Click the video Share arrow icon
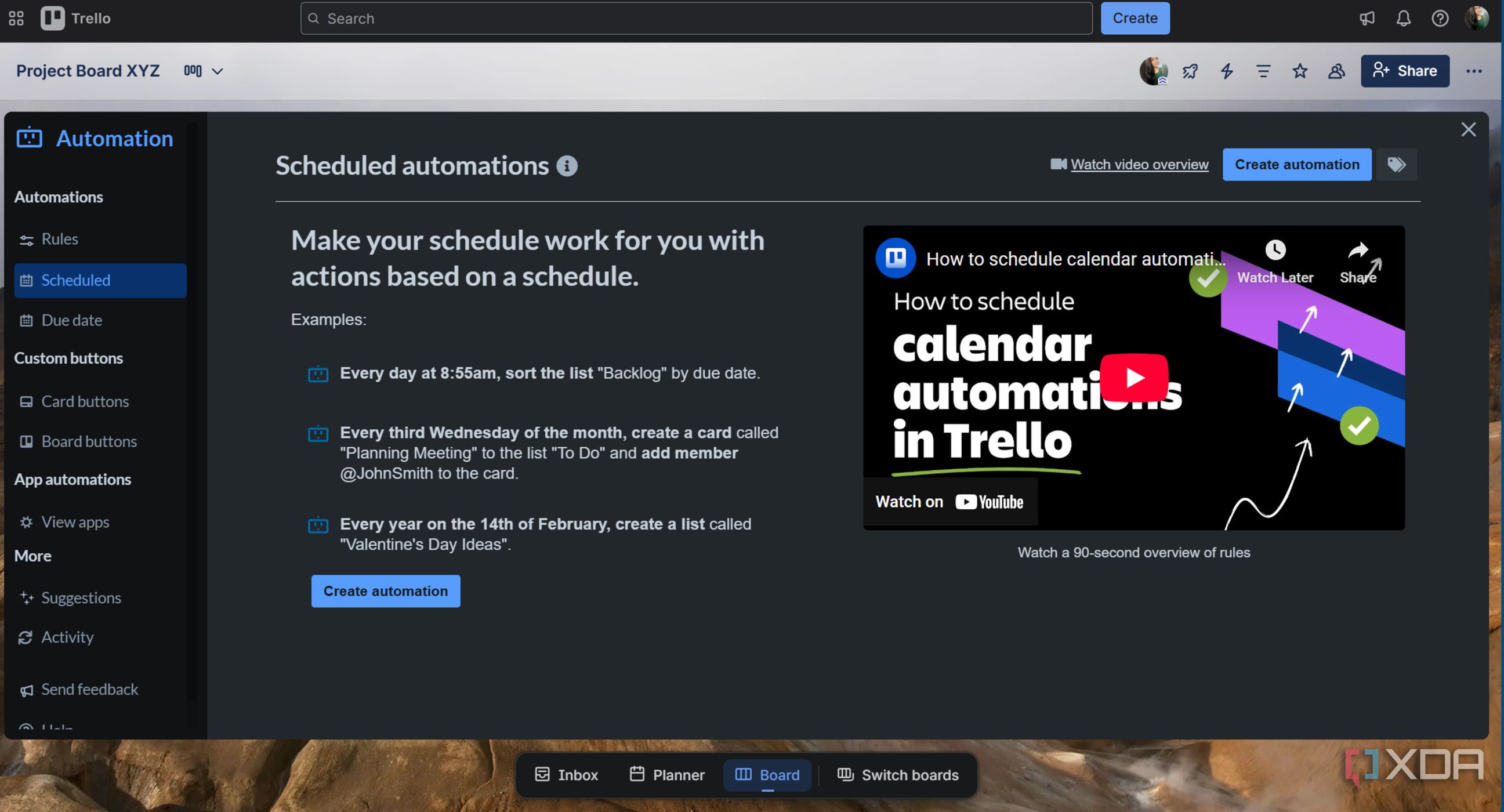Viewport: 1504px width, 812px height. 1358,251
